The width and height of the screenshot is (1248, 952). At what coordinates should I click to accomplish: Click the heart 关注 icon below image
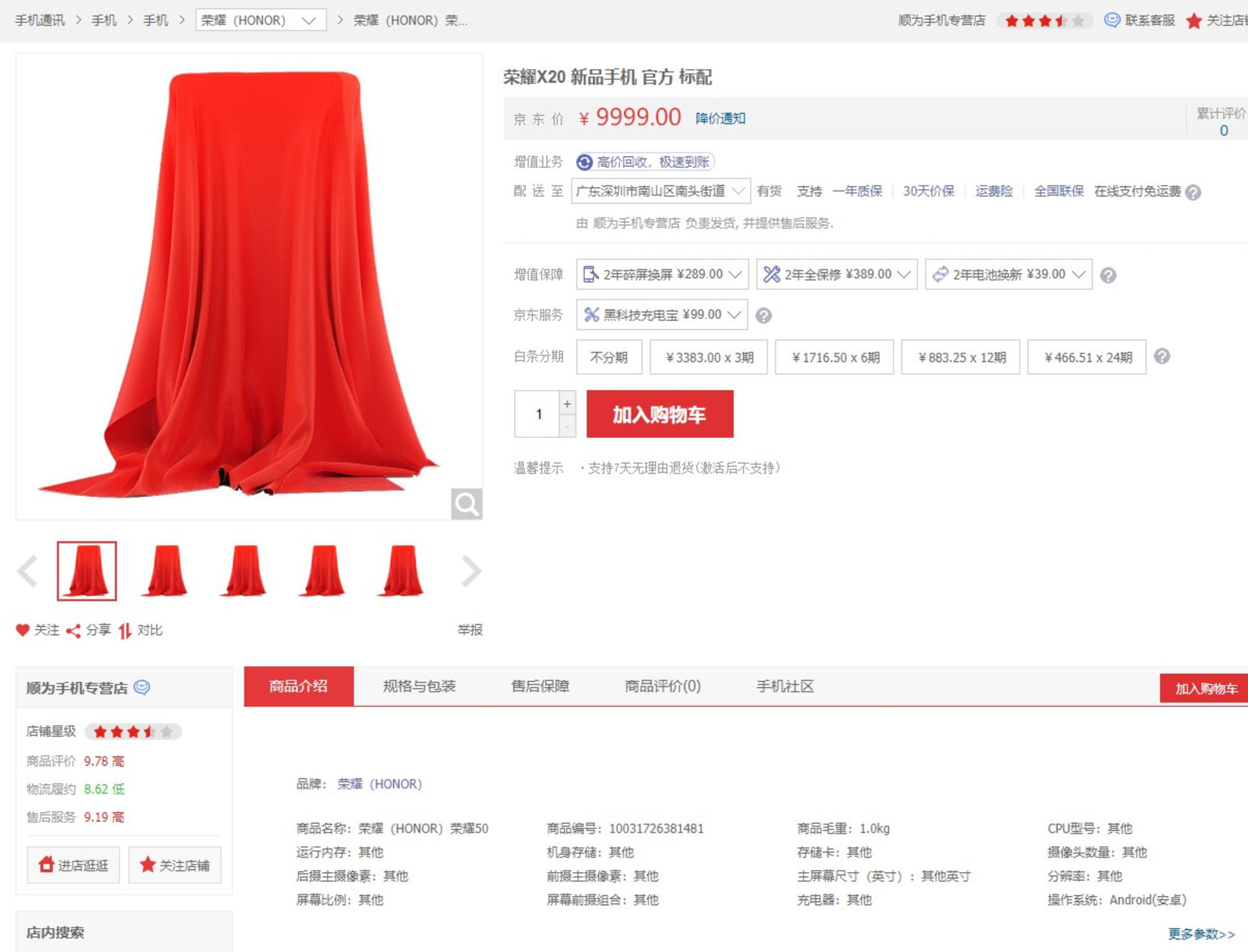click(23, 630)
